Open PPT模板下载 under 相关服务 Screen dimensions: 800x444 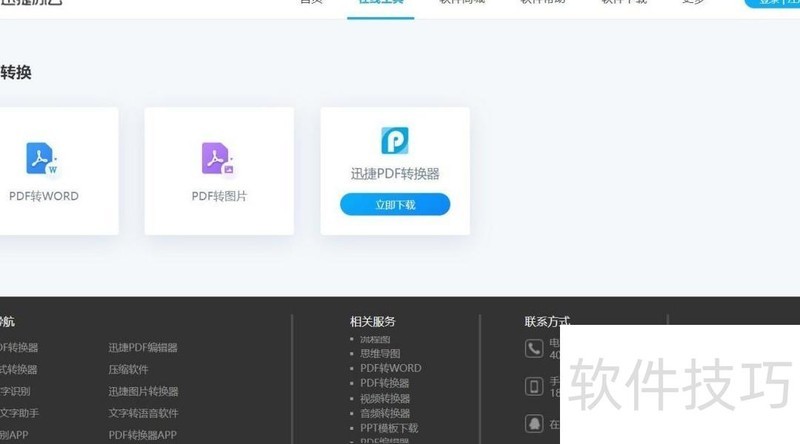[389, 428]
